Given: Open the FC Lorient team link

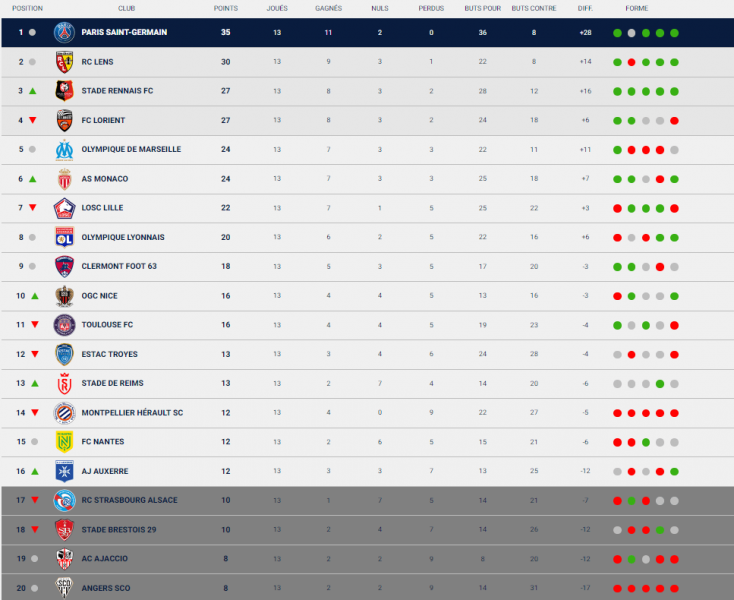Looking at the screenshot, I should [103, 120].
